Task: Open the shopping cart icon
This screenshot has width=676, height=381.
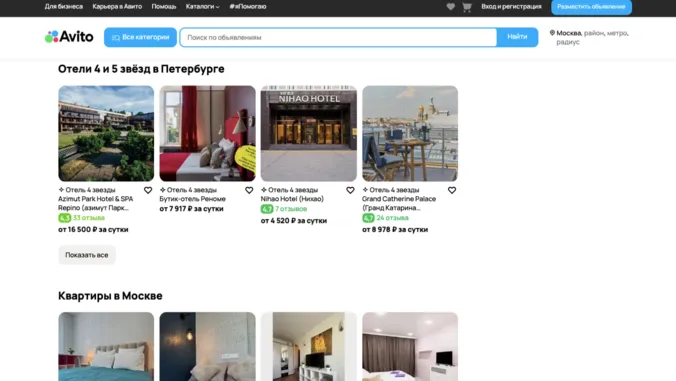Action: 466,6
